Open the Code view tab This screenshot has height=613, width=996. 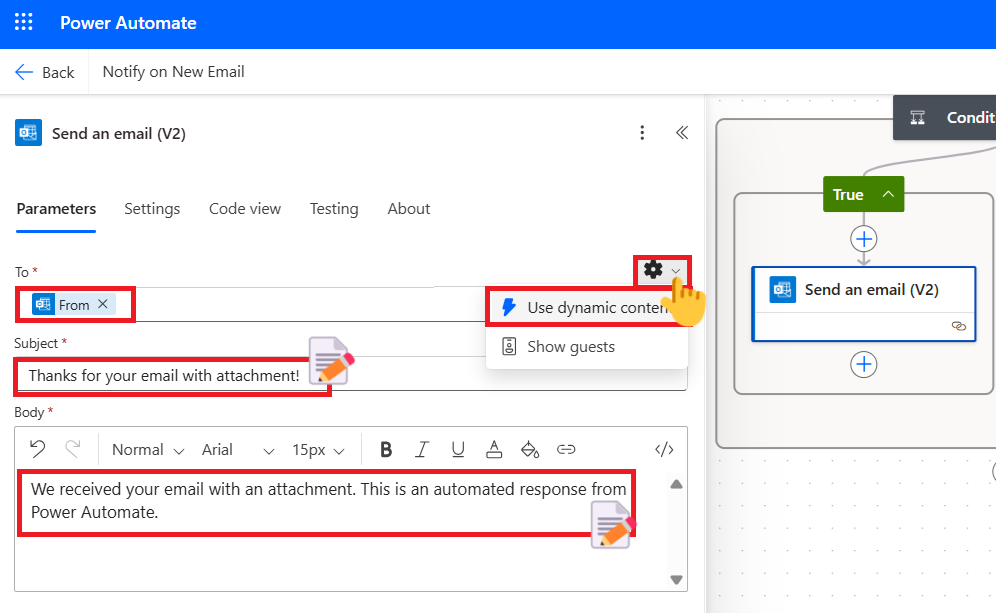(244, 209)
